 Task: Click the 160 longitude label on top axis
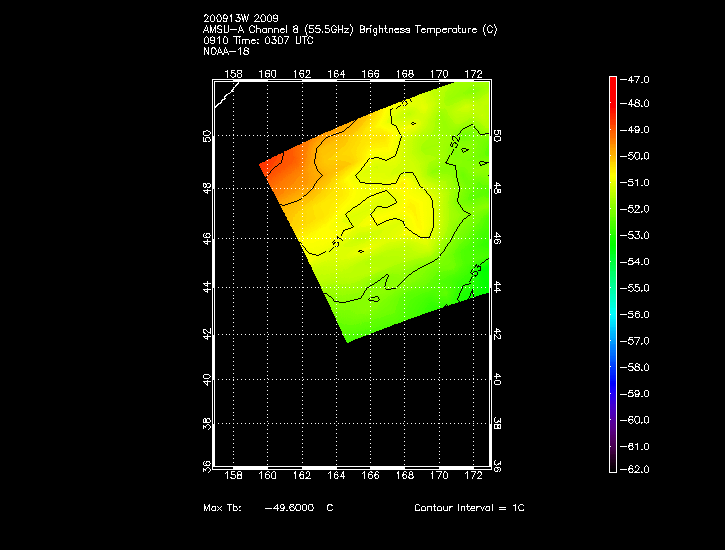(268, 73)
